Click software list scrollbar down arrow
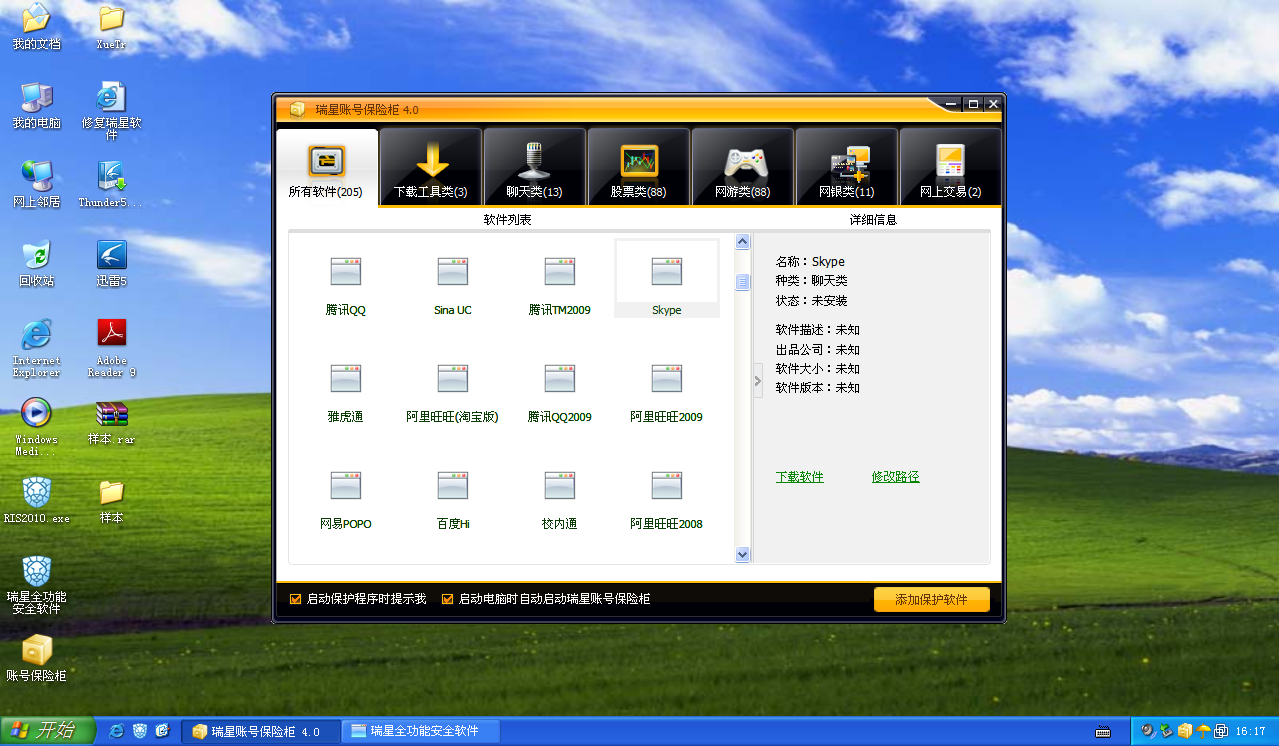This screenshot has height=746, width=1279. (742, 554)
